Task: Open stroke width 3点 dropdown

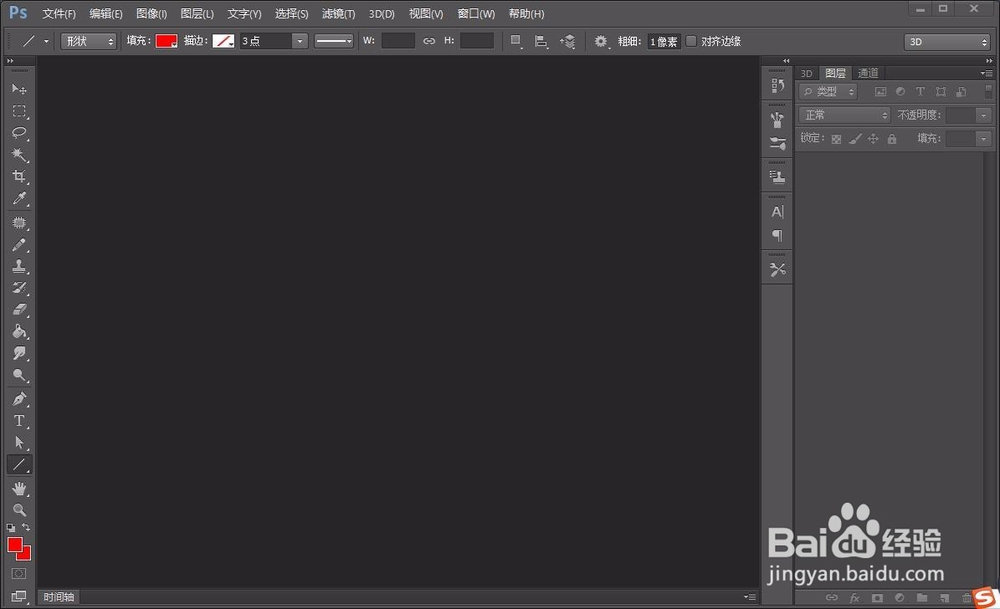Action: pyautogui.click(x=300, y=41)
